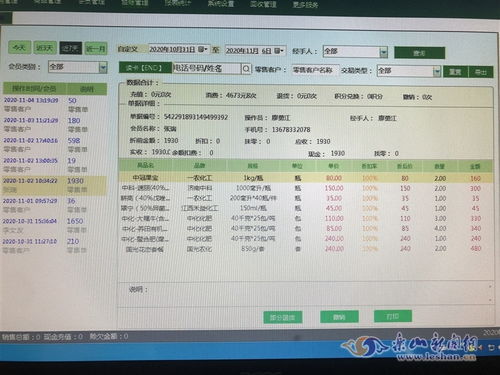
Task: Select the record 2020-11-01 09:57:29
Action: 55,205
